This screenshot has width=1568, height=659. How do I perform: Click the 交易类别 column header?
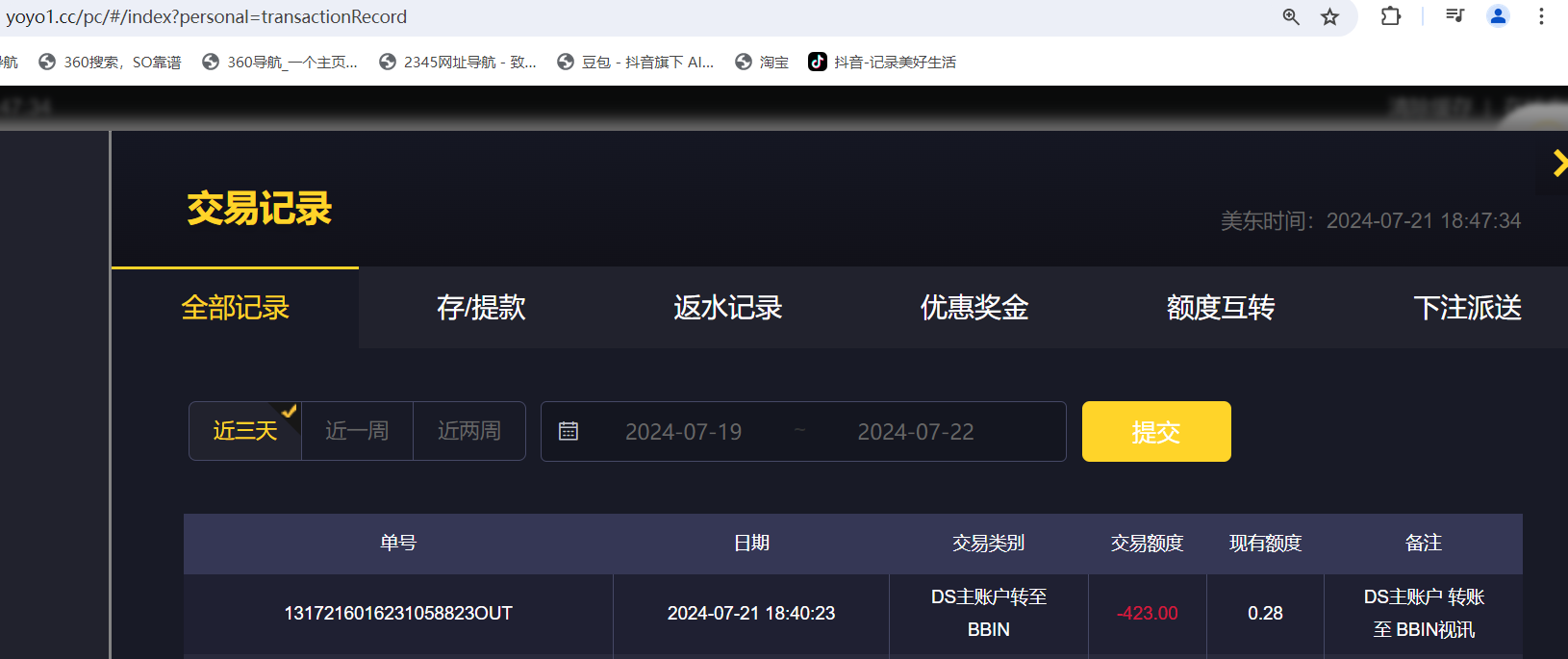(x=989, y=544)
